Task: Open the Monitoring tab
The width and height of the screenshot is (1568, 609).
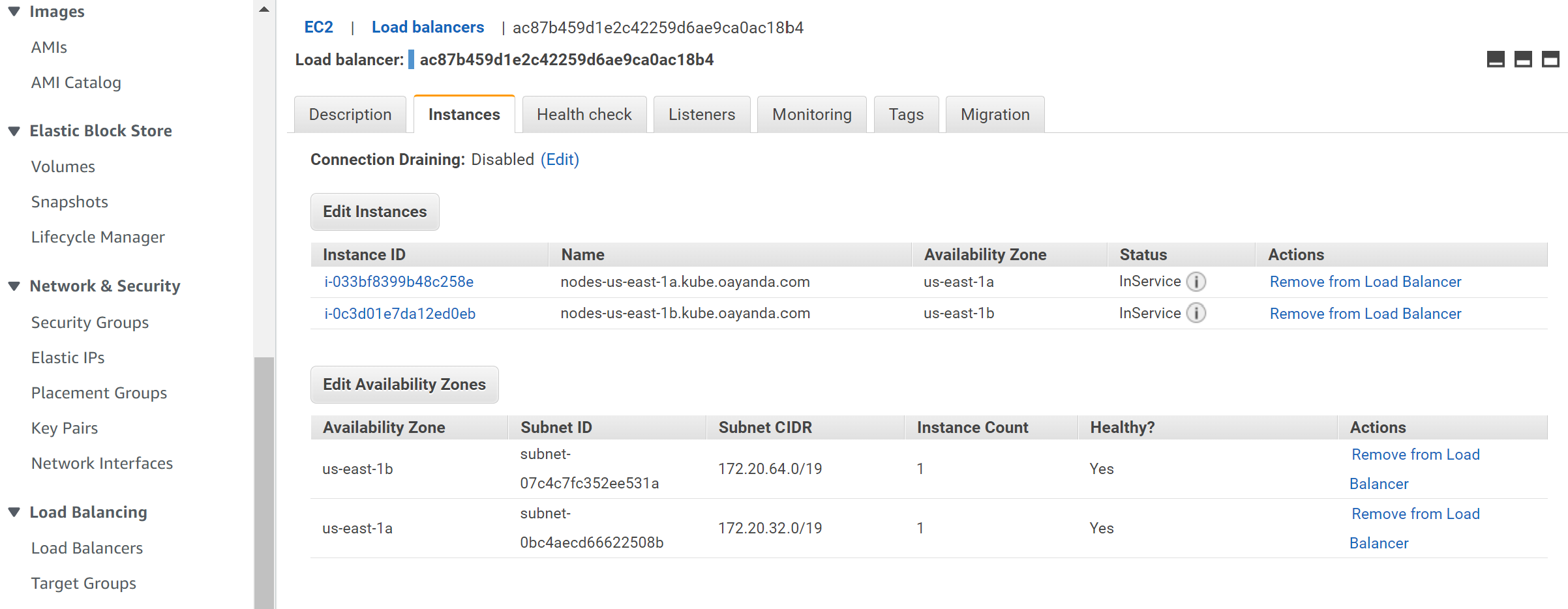Action: tap(811, 114)
